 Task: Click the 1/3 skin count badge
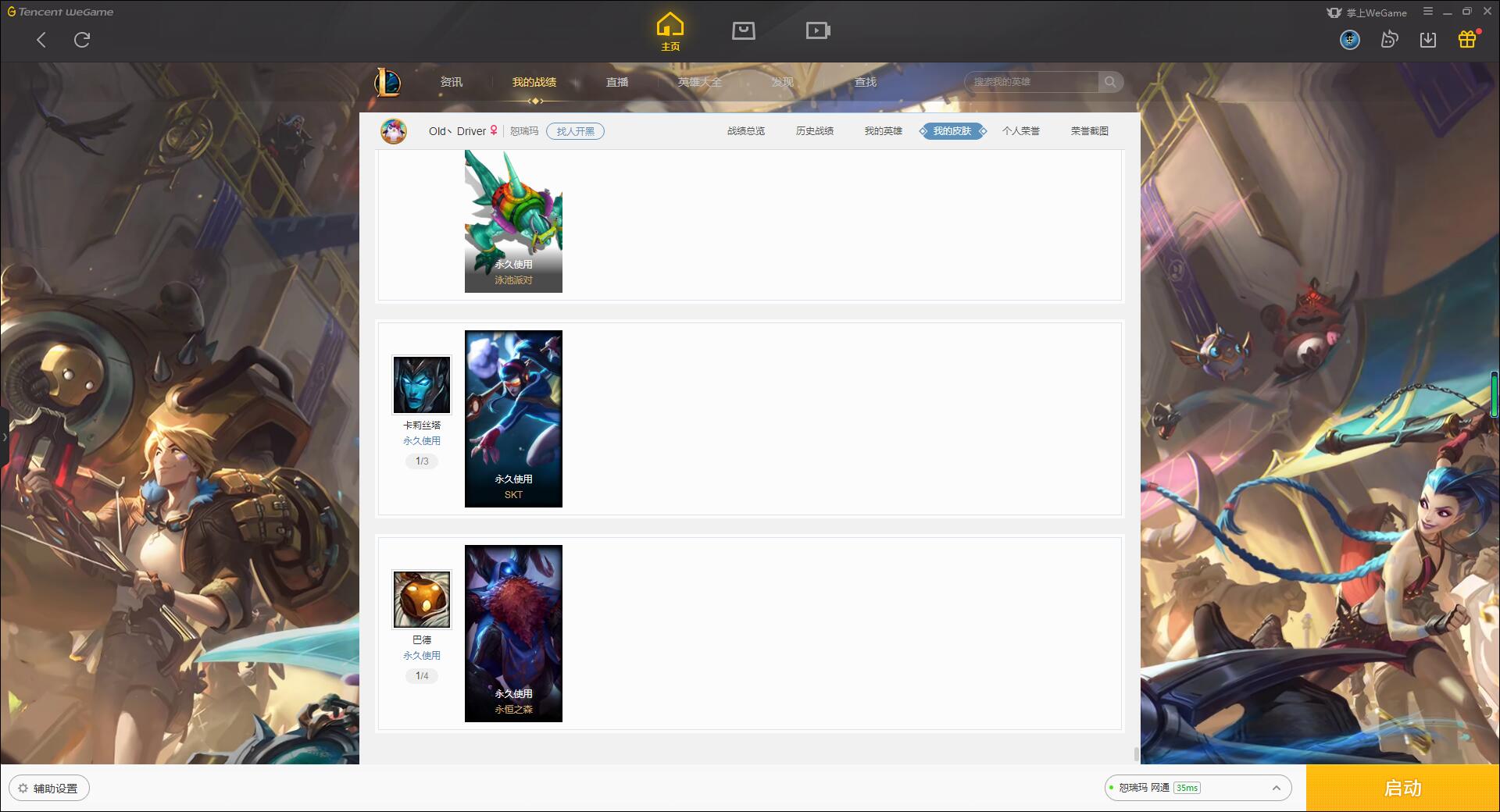(x=422, y=461)
